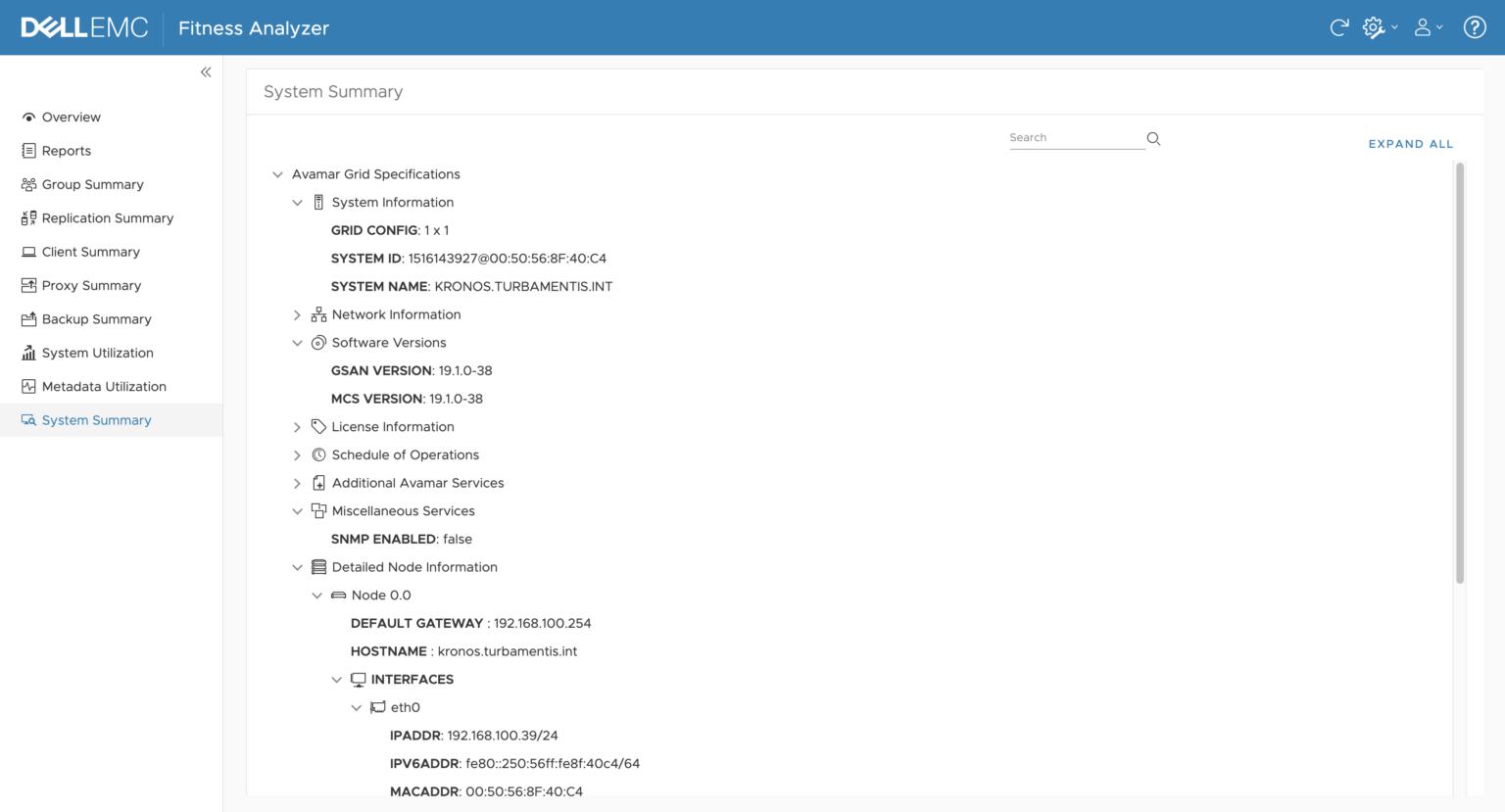Screen dimensions: 1505x812
Task: Expand the License Information node
Action: 297,426
